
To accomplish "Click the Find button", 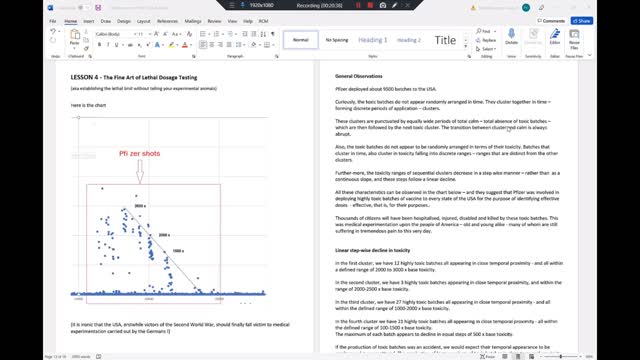I will click(484, 31).
